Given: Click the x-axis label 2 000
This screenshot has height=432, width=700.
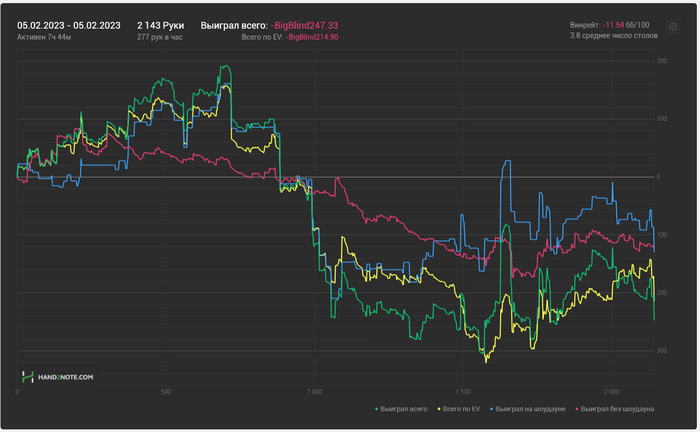Looking at the screenshot, I should point(612,392).
